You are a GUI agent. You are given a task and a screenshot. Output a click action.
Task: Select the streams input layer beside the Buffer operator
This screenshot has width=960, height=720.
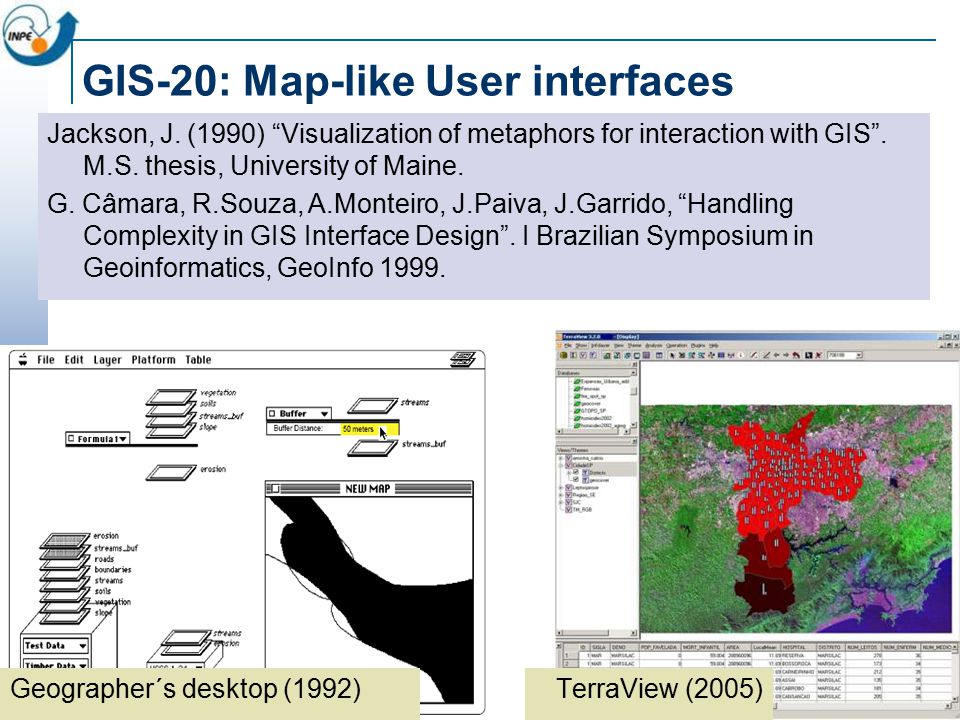tap(372, 405)
